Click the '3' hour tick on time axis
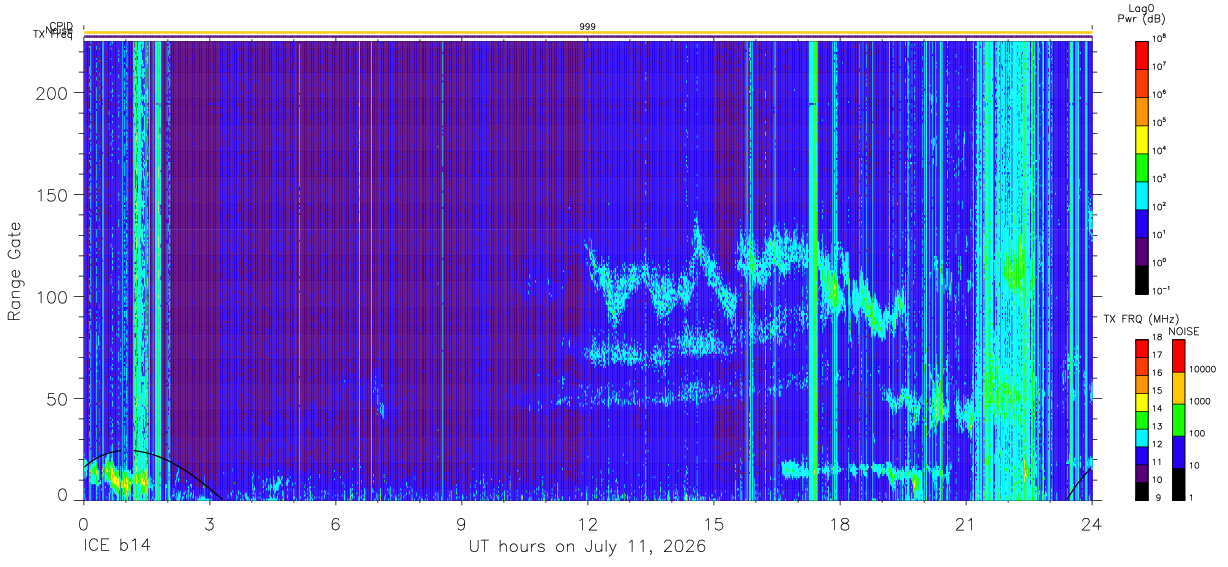 pos(210,523)
